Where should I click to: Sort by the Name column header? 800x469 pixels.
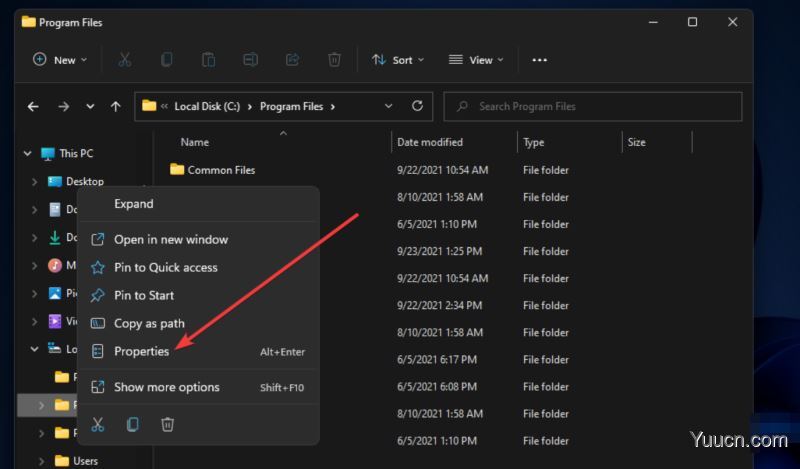[195, 142]
